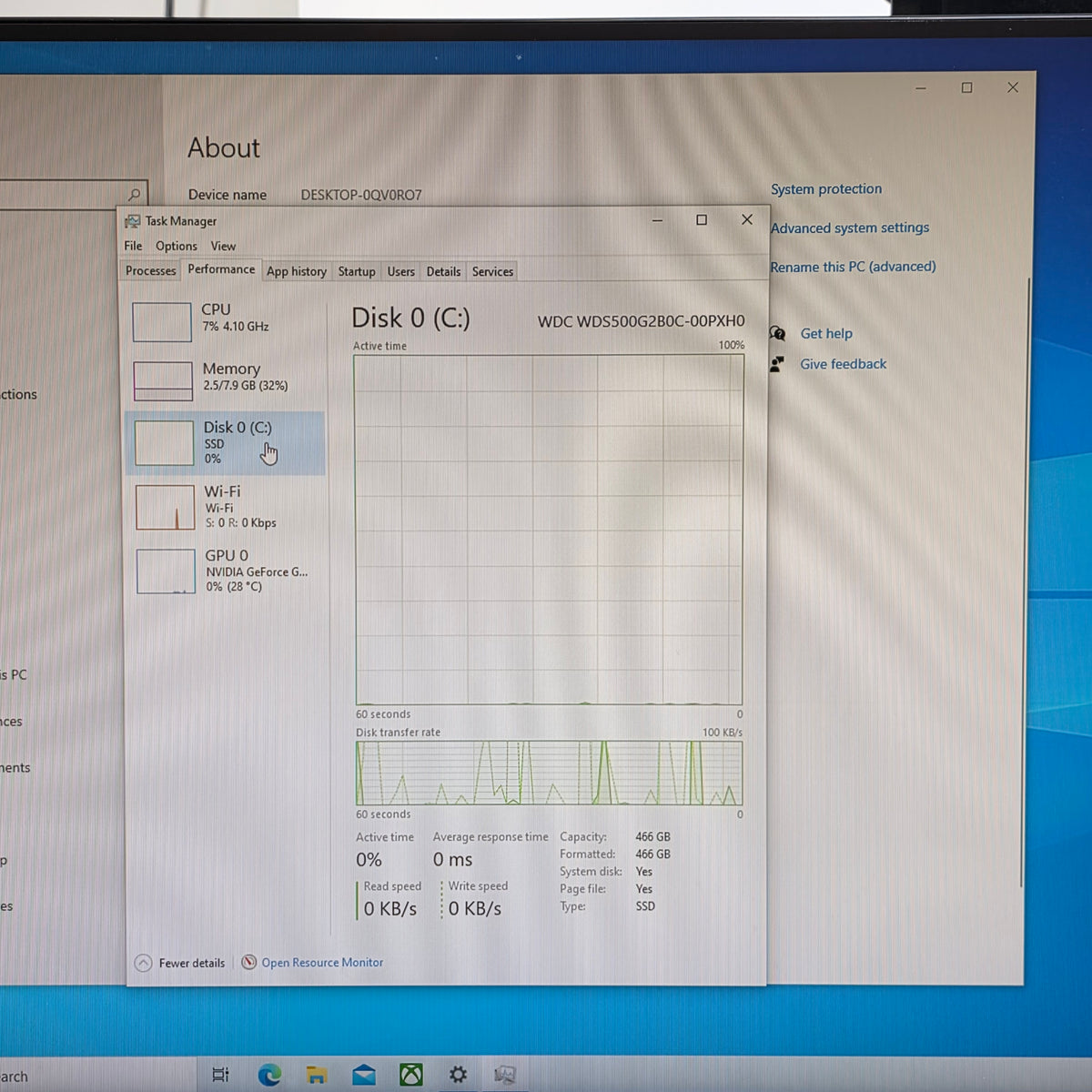Click the WDC WDS500G2B0C-00PXH0 disk model text
This screenshot has height=1092, width=1092.
pyautogui.click(x=641, y=320)
